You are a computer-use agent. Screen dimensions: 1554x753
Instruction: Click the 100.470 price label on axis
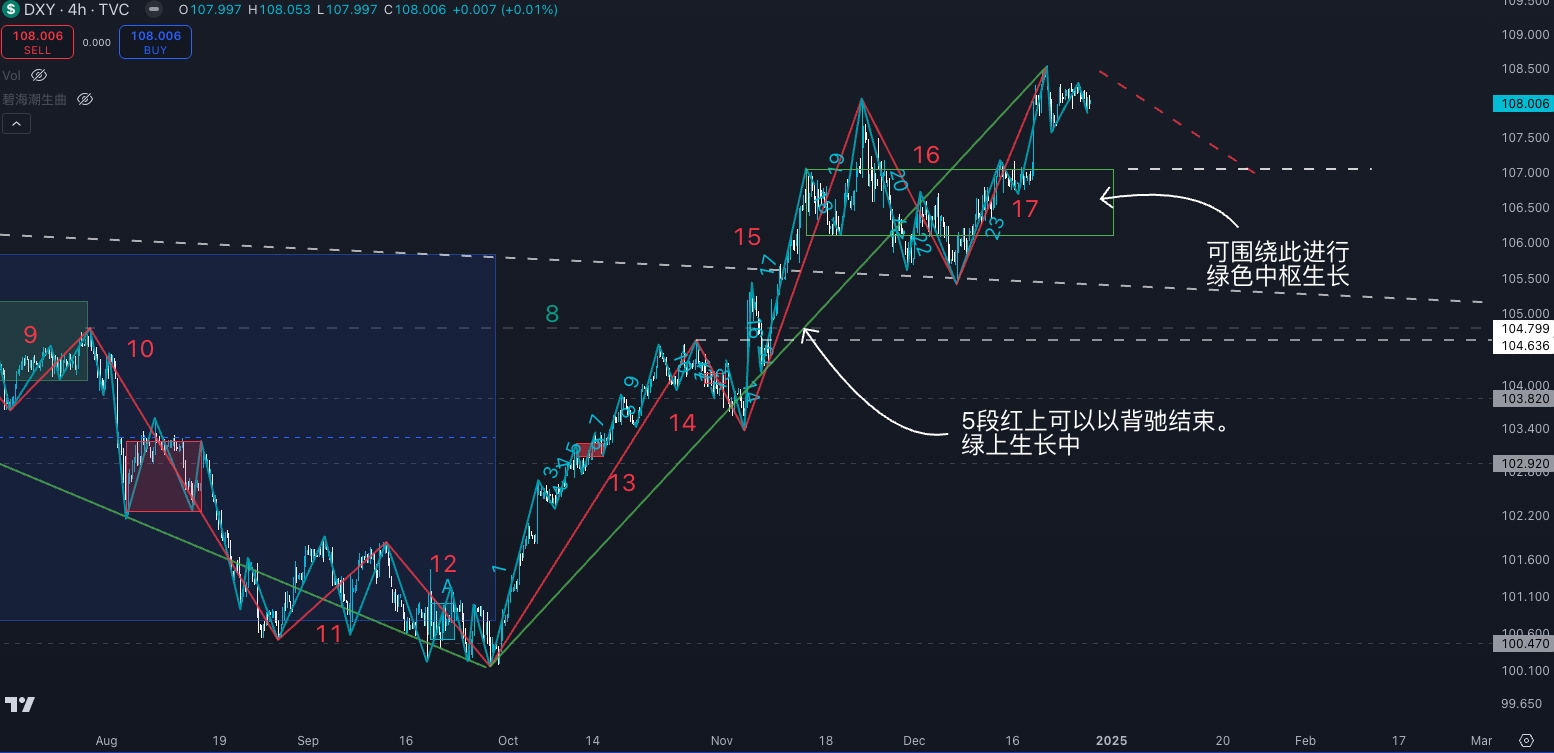[x=1521, y=645]
